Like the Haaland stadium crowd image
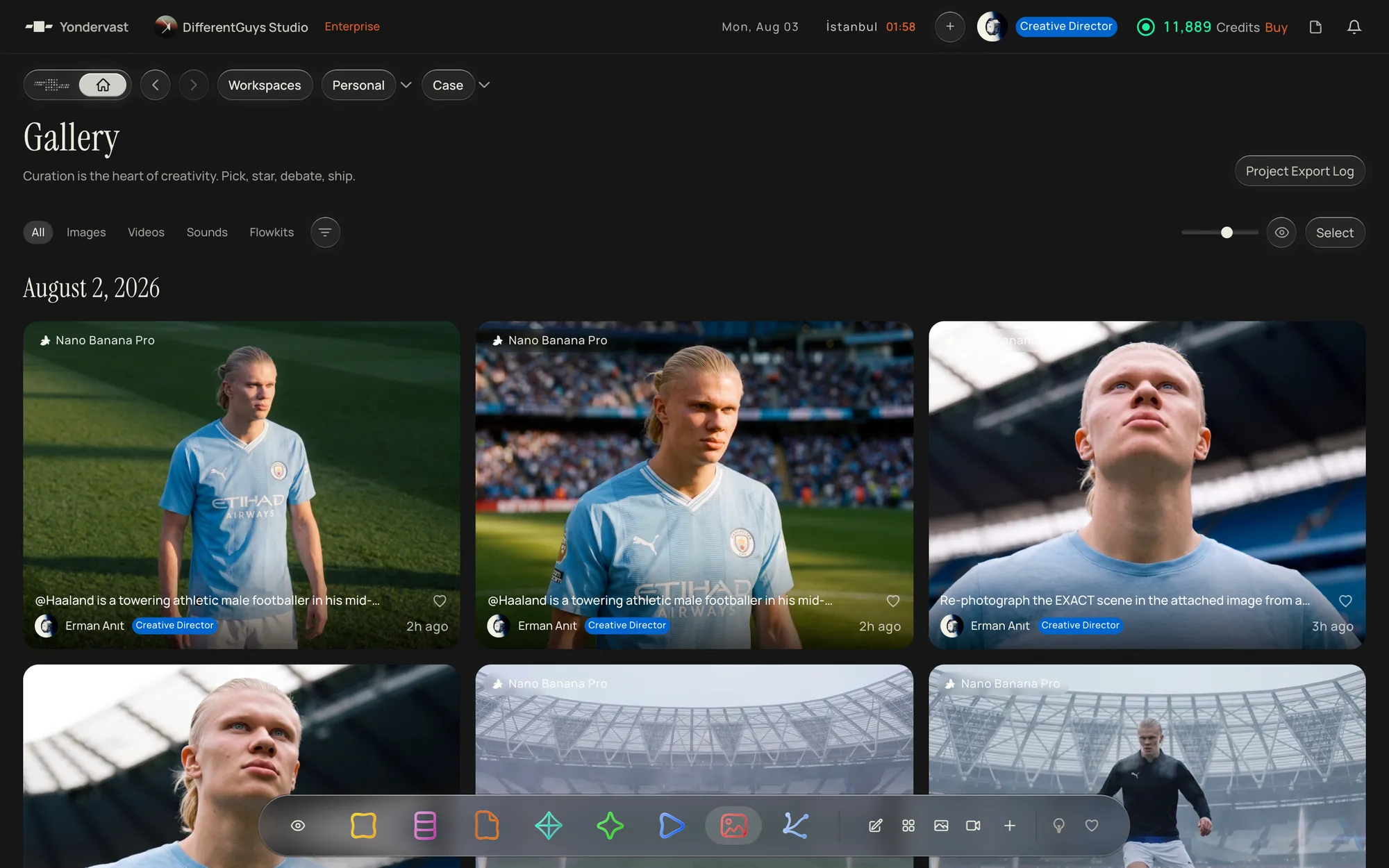 point(893,601)
